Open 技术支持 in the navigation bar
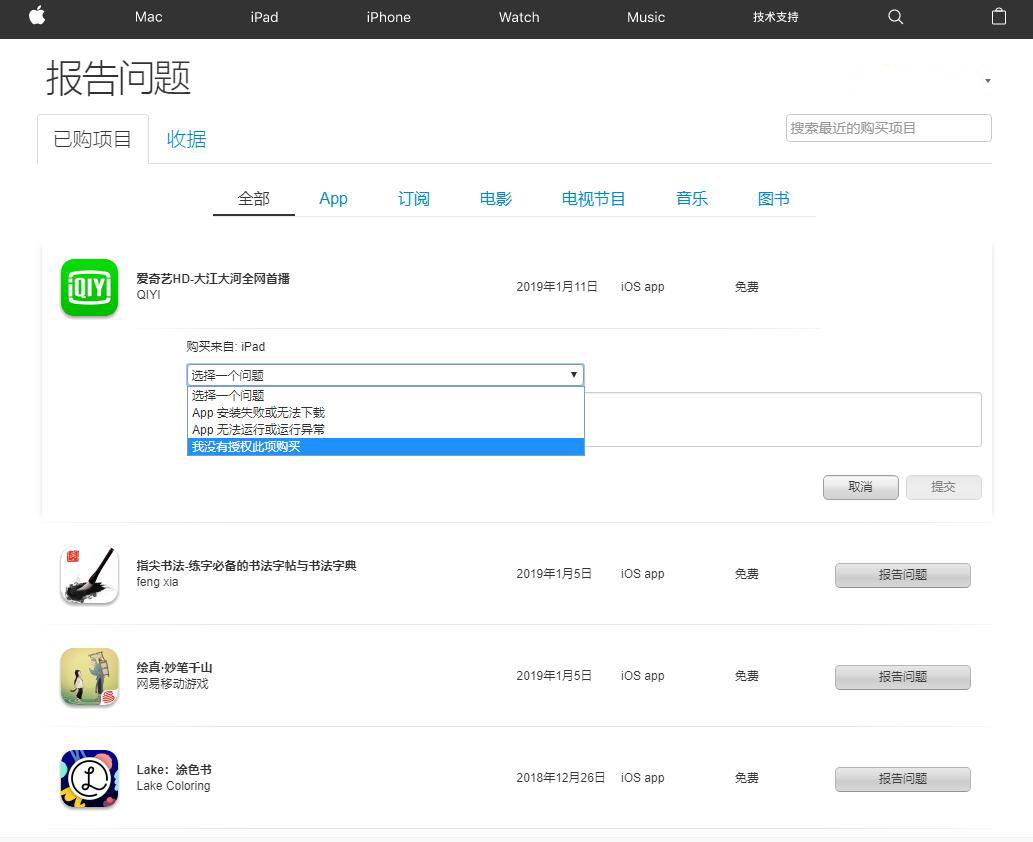Viewport: 1033px width, 842px height. point(774,17)
